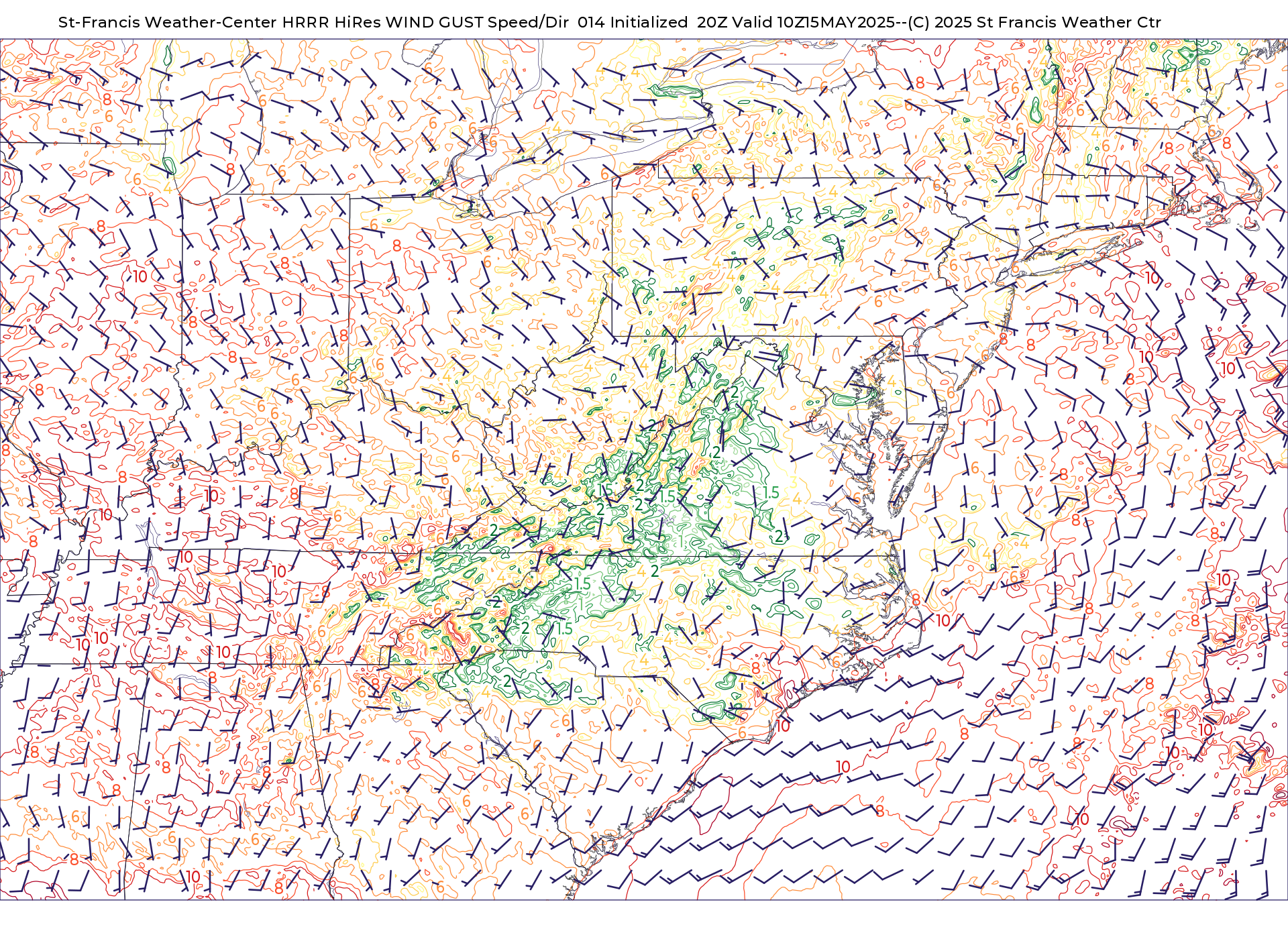Click the 'Valid 10Z15MAY2025' timestamp text
This screenshot has width=1288, height=939.
813,22
